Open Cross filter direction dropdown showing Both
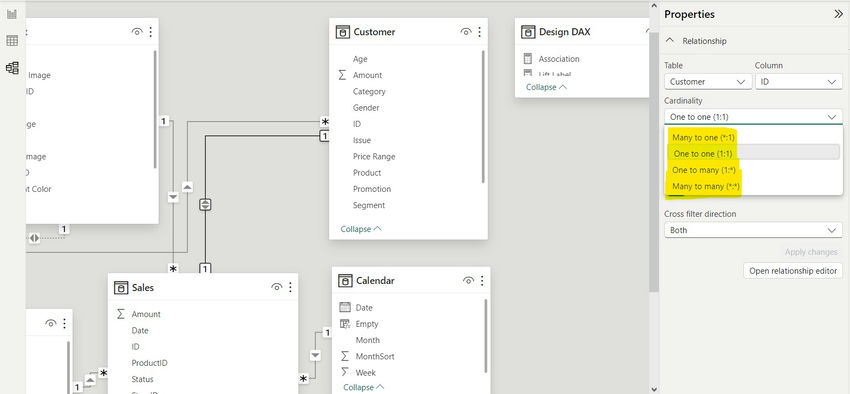The width and height of the screenshot is (850, 394). tap(754, 230)
